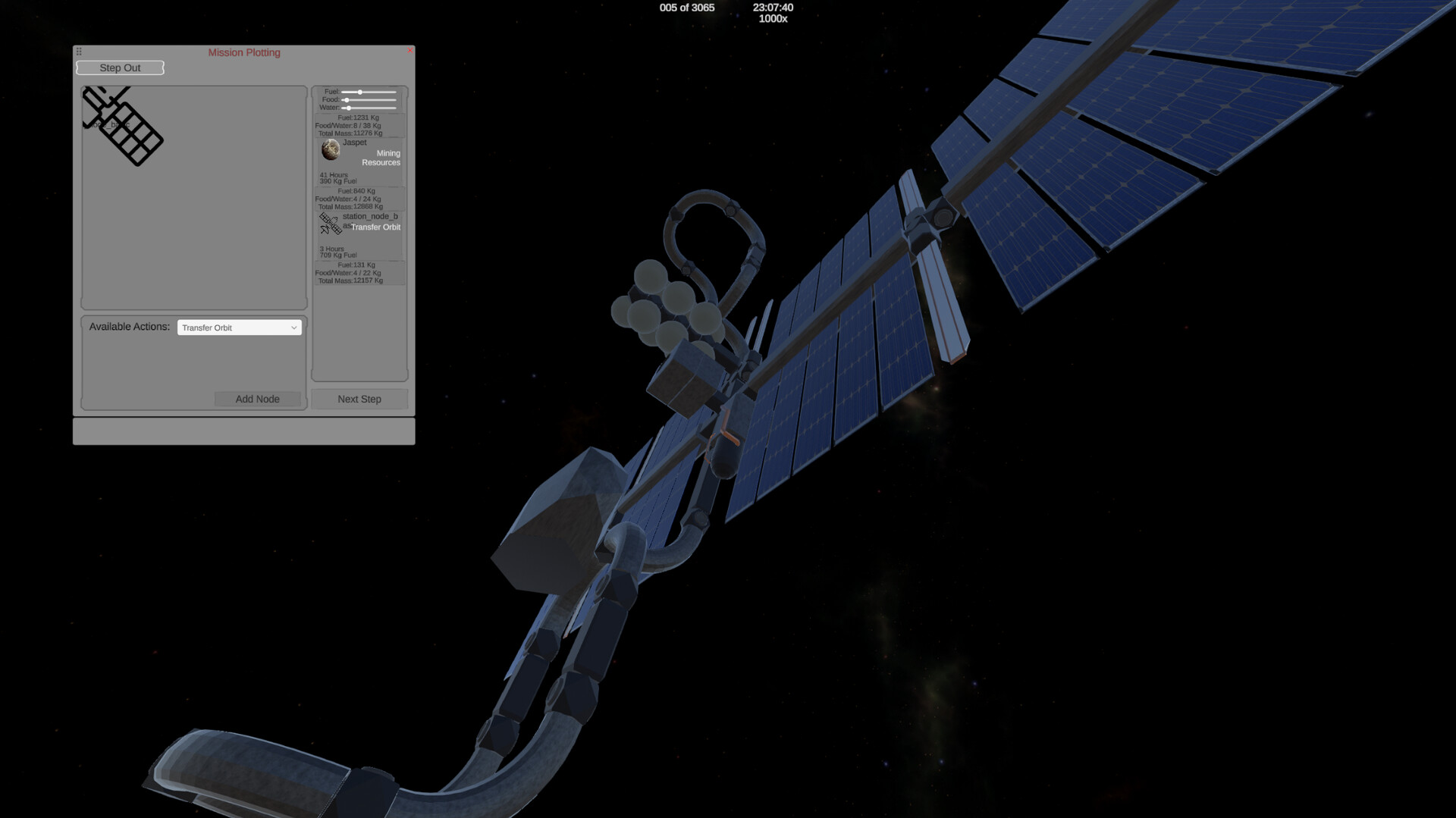Image resolution: width=1456 pixels, height=818 pixels.
Task: Click the Jaspet planet icon in the steps list
Action: click(x=331, y=150)
